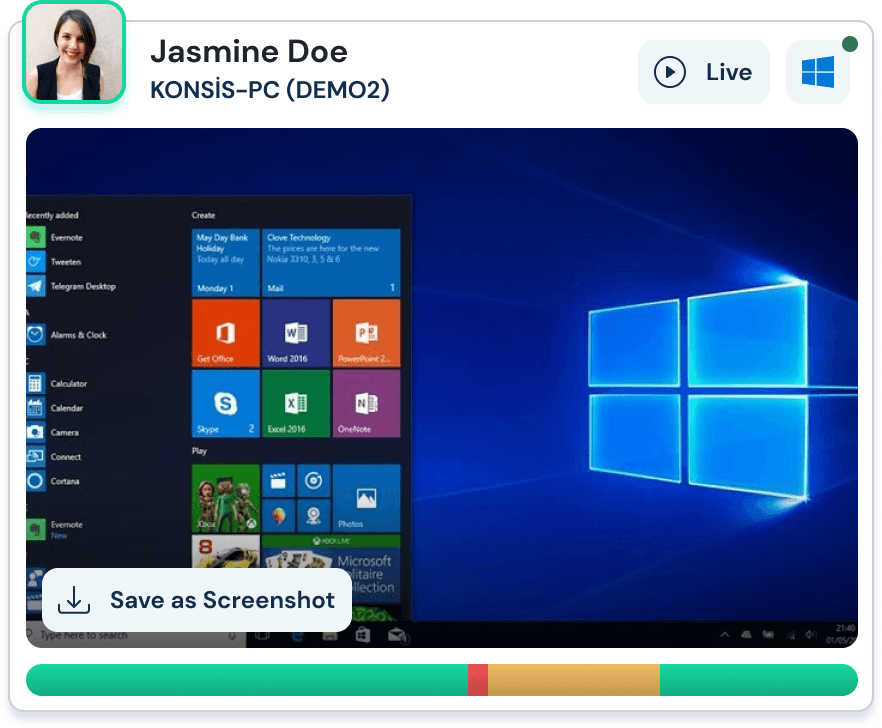Image resolution: width=882 pixels, height=728 pixels.
Task: Open the Word 2016 tile
Action: pyautogui.click(x=295, y=332)
